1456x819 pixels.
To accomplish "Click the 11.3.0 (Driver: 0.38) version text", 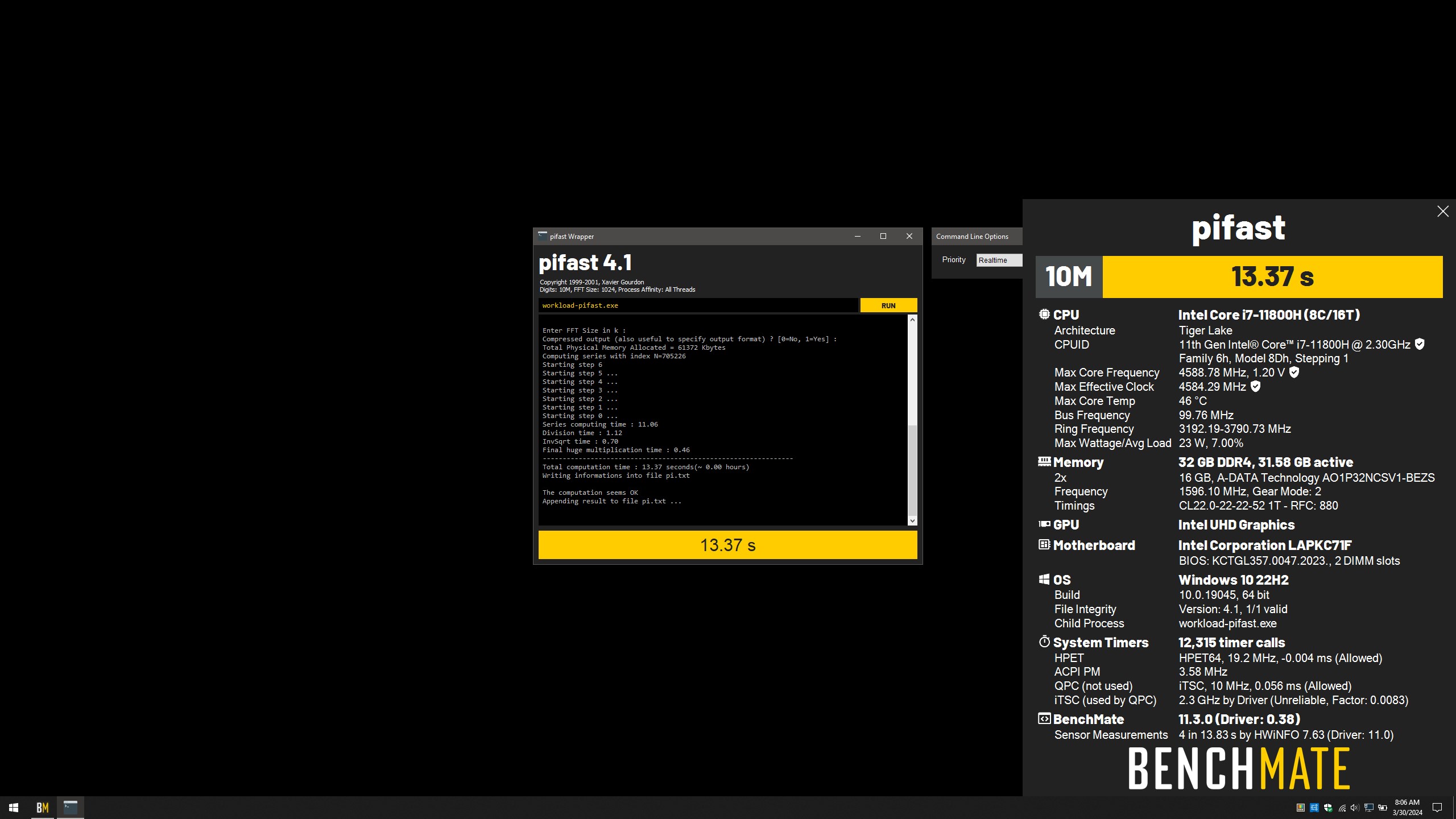I will 1239,719.
